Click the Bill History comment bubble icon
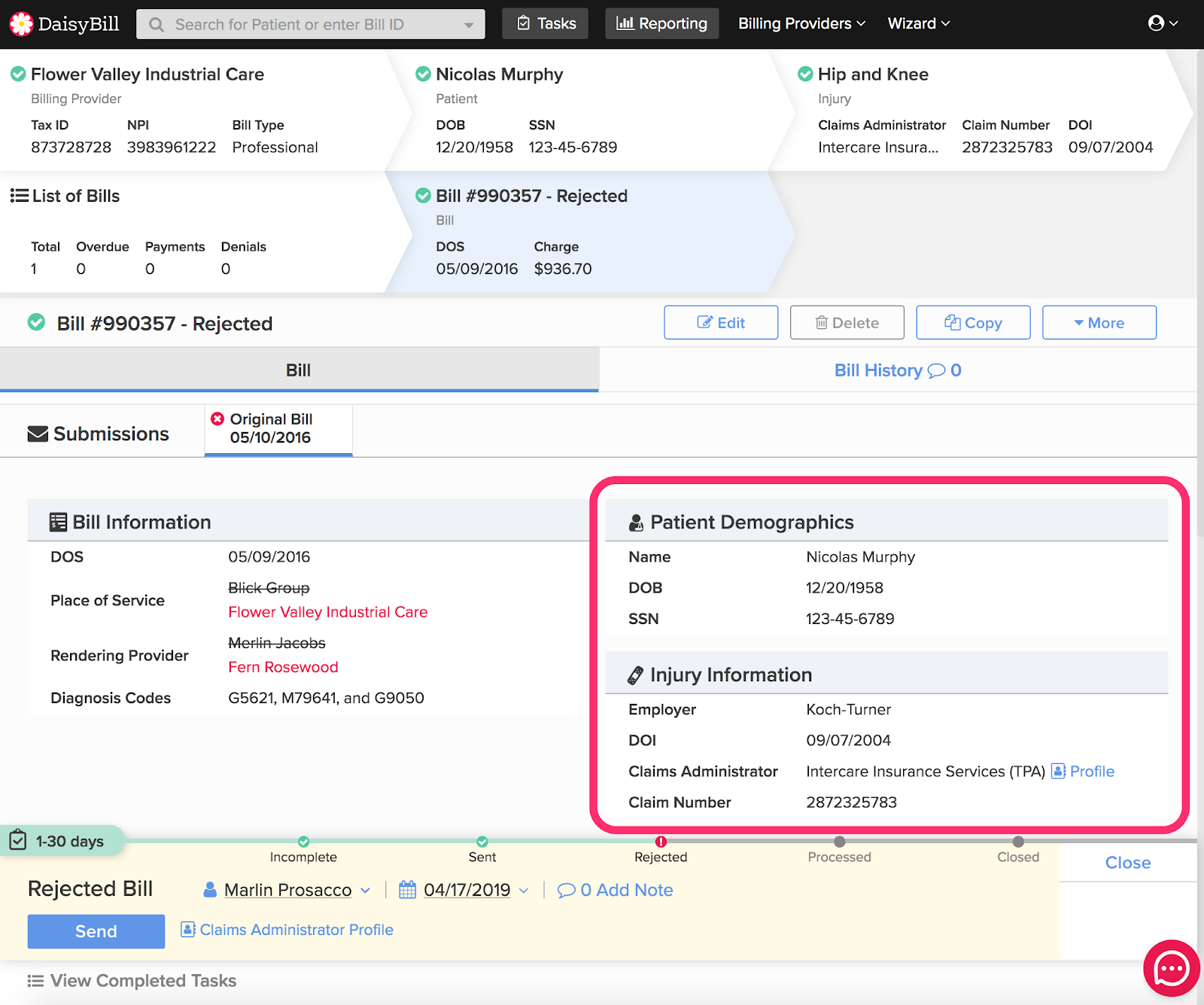This screenshot has width=1204, height=1005. 936,370
